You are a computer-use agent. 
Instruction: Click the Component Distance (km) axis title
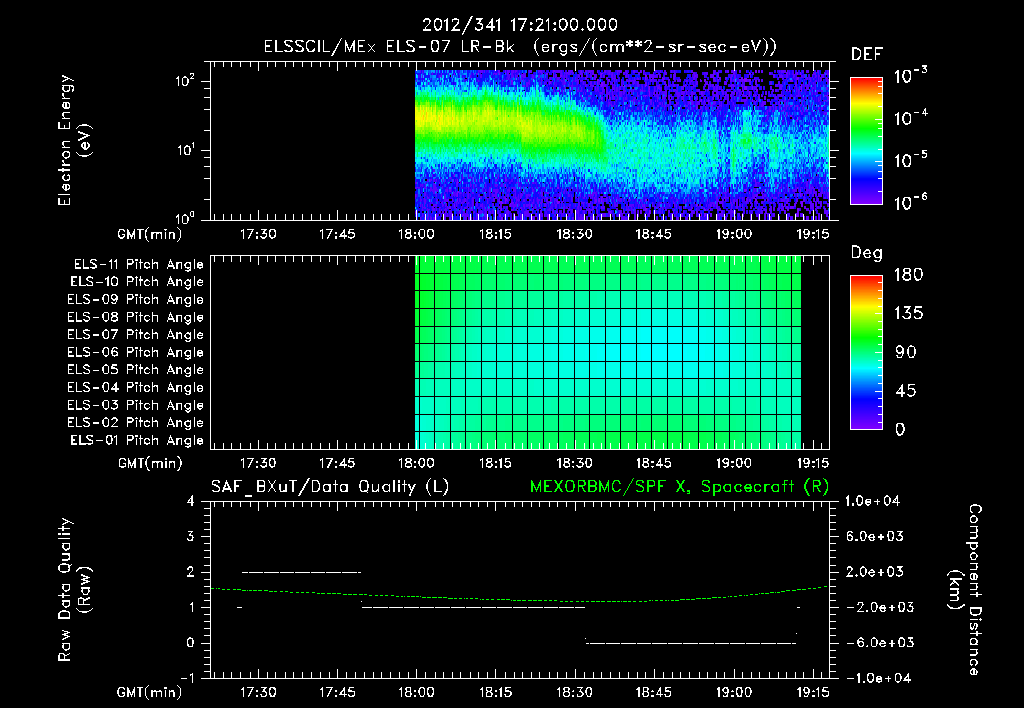click(964, 589)
